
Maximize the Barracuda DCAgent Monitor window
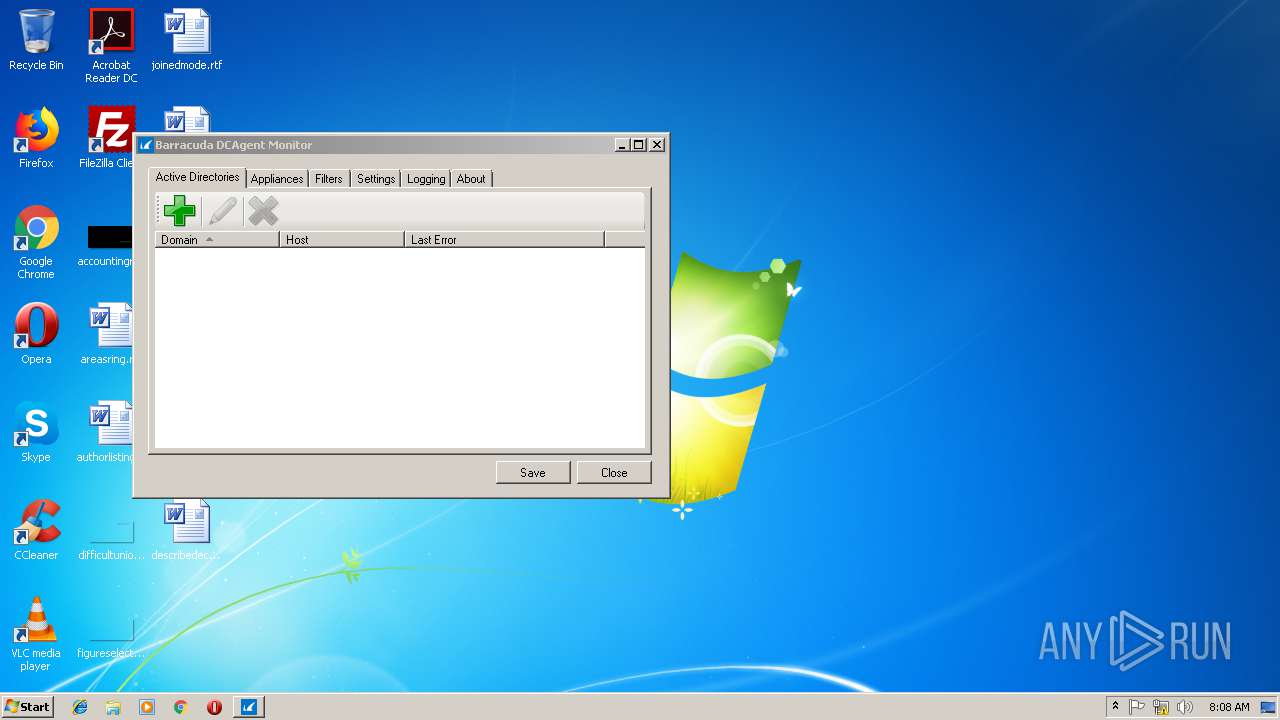pyautogui.click(x=639, y=145)
